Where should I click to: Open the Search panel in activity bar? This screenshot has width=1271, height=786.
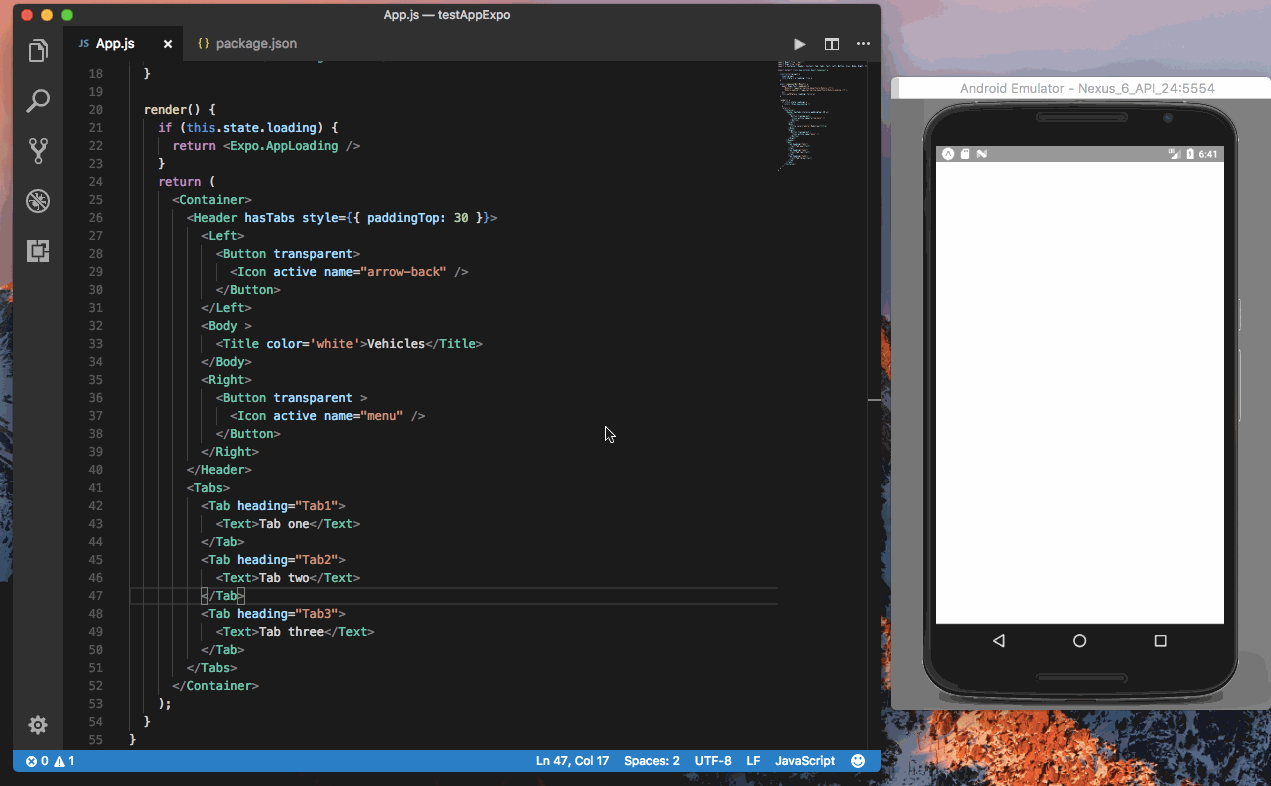(x=38, y=101)
